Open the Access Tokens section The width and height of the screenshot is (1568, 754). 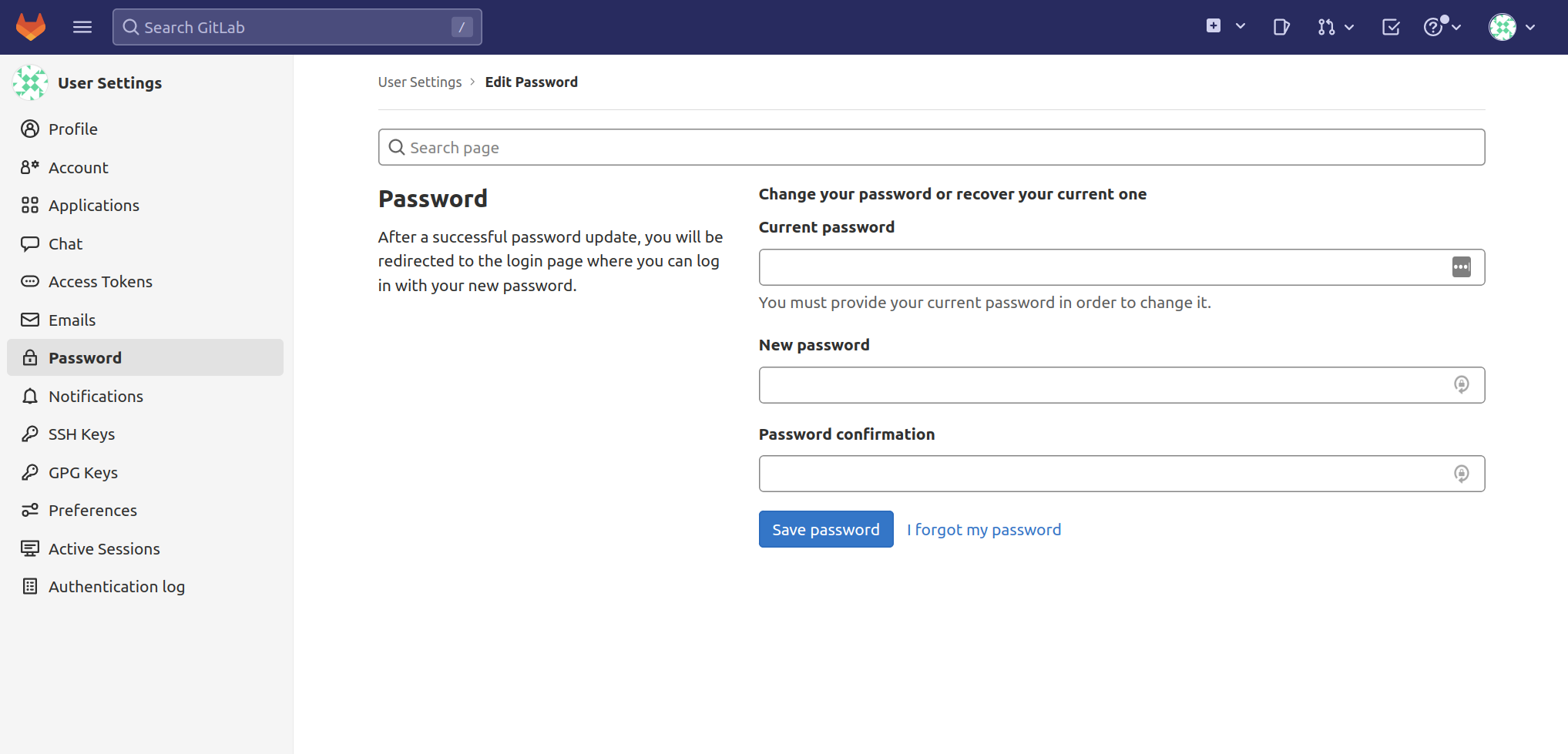(100, 282)
